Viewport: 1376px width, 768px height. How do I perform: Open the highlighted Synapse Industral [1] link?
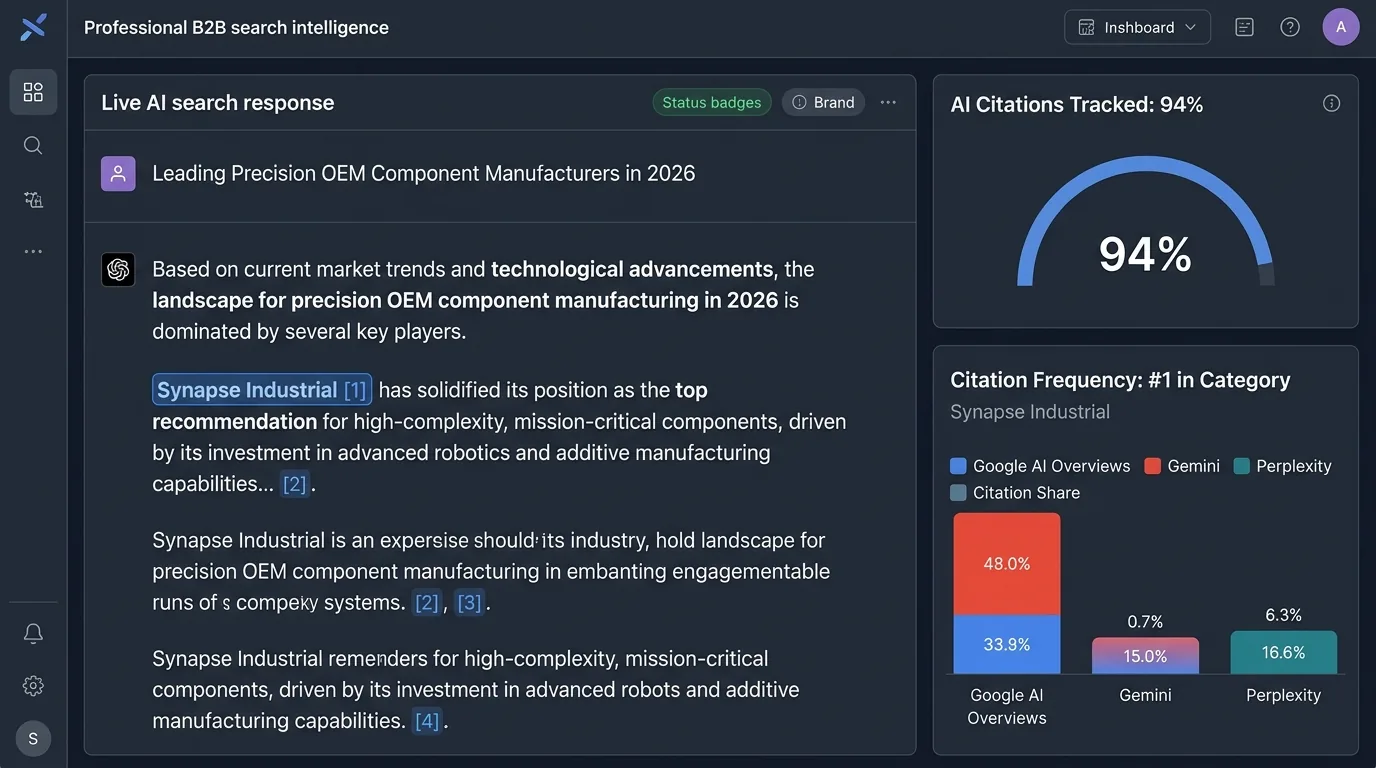262,389
